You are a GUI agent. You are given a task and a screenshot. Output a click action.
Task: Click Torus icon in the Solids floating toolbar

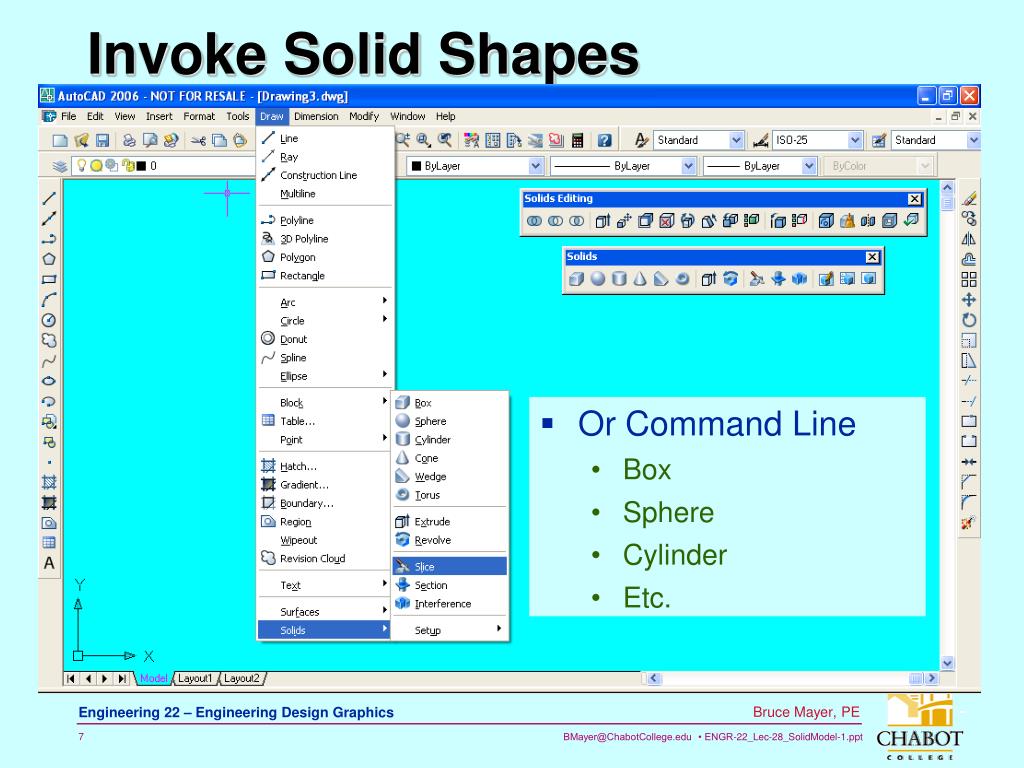coord(682,279)
